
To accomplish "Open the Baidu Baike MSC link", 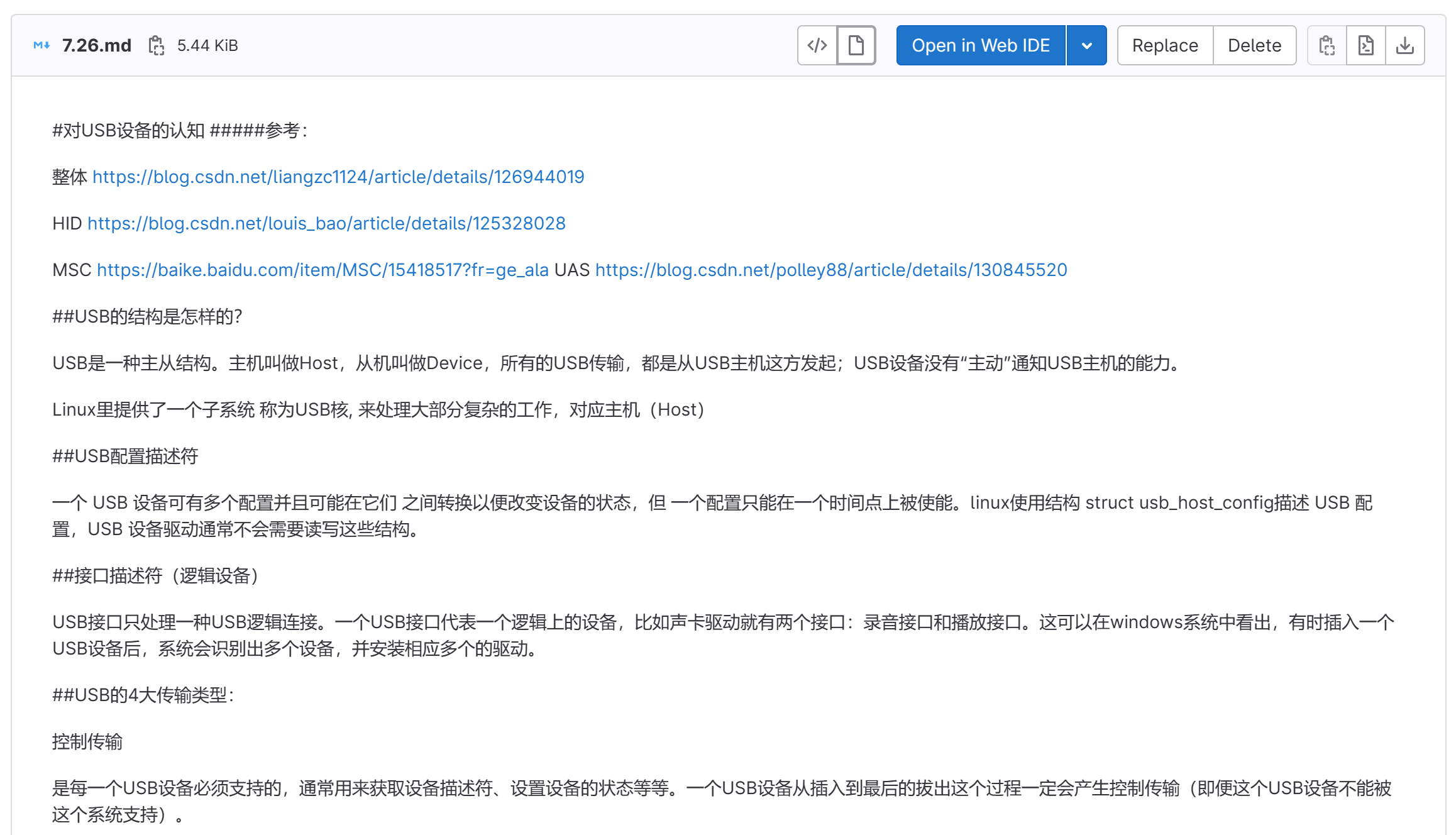I will click(x=323, y=270).
